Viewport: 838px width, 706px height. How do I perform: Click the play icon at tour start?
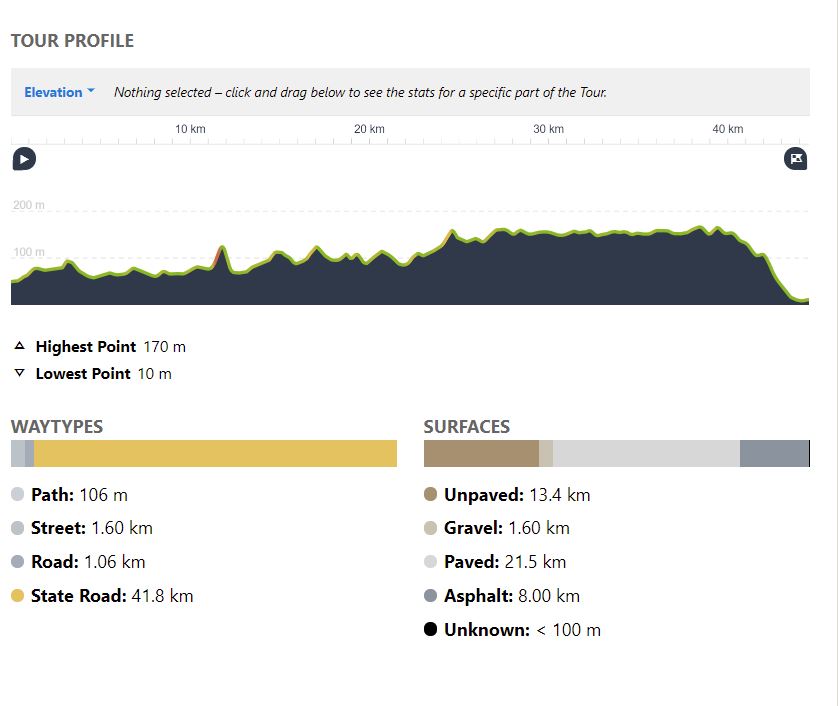[24, 158]
